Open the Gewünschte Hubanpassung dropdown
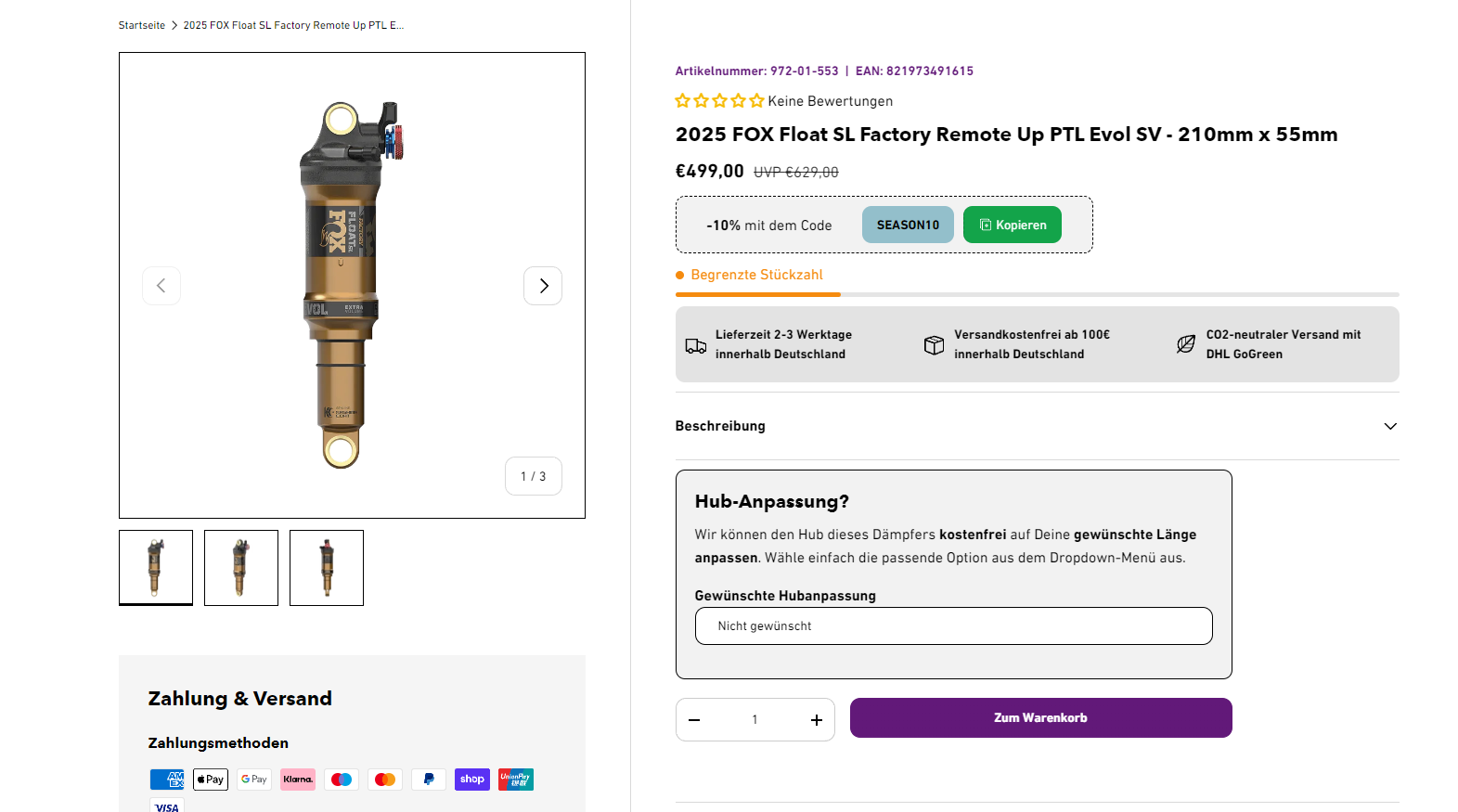This screenshot has height=812, width=1458. point(953,626)
